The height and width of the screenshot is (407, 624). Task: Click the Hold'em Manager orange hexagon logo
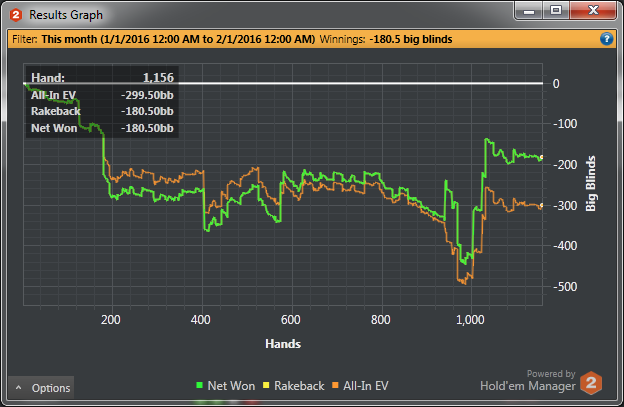tap(591, 383)
